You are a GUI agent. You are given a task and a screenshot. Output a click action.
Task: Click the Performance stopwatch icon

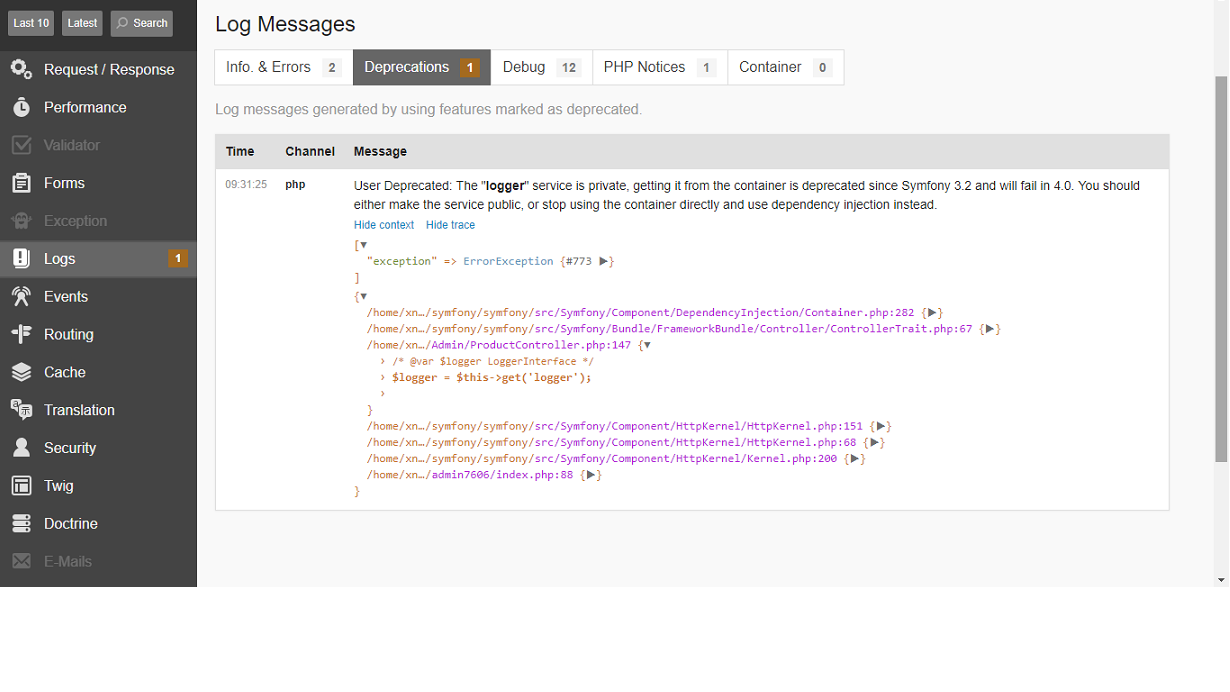[x=21, y=107]
